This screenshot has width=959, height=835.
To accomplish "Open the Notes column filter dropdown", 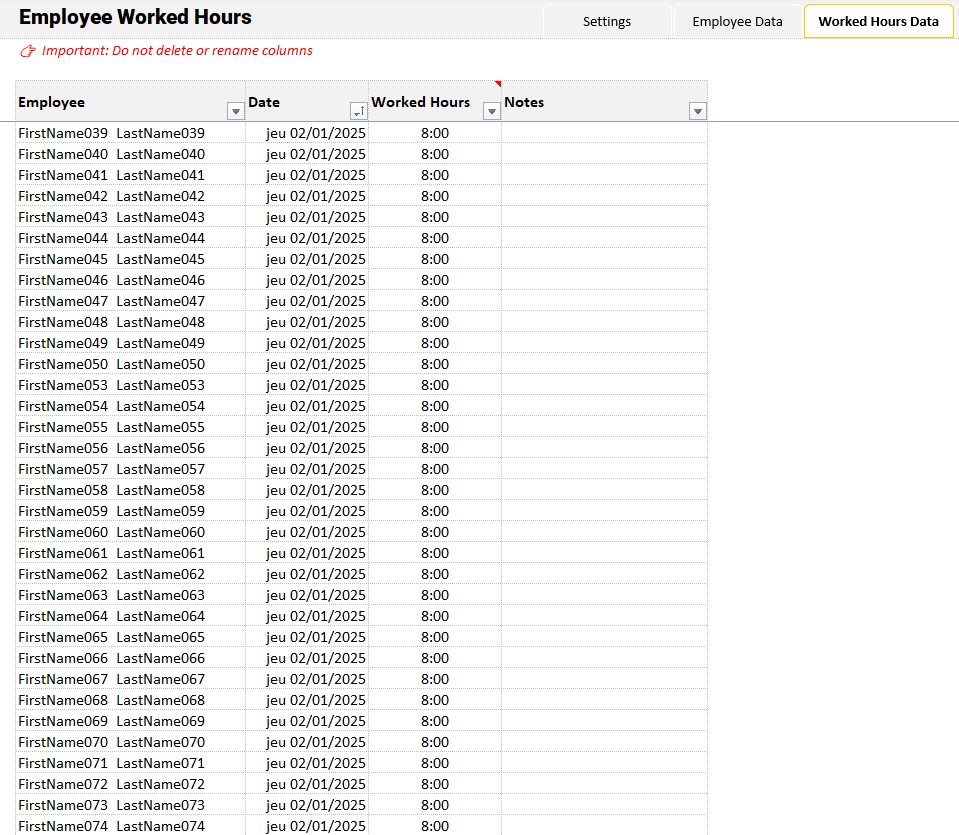I will (698, 111).
